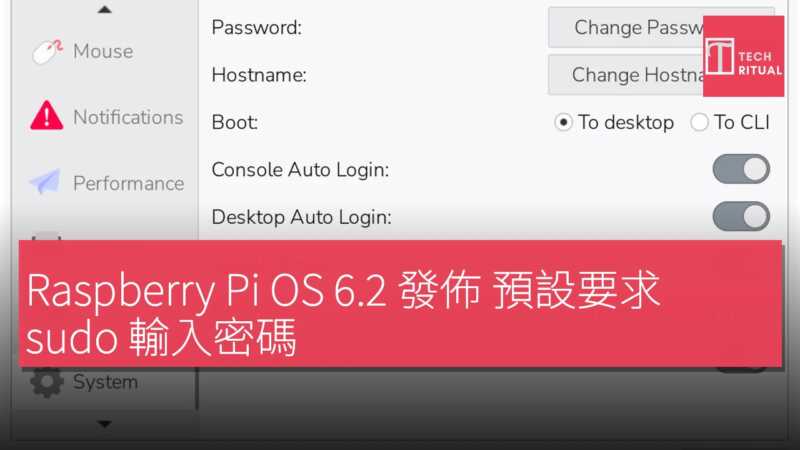Click the Performance paper plane icon
The width and height of the screenshot is (800, 450).
click(45, 182)
